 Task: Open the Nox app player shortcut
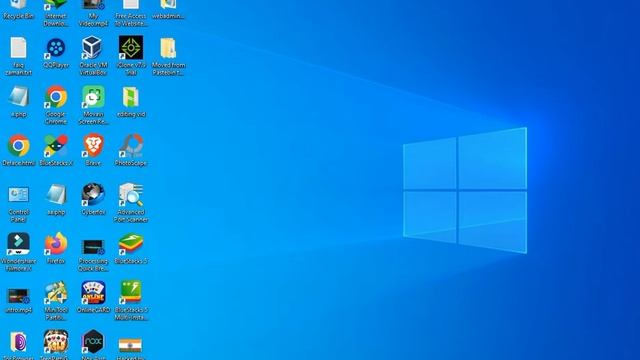coord(93,341)
